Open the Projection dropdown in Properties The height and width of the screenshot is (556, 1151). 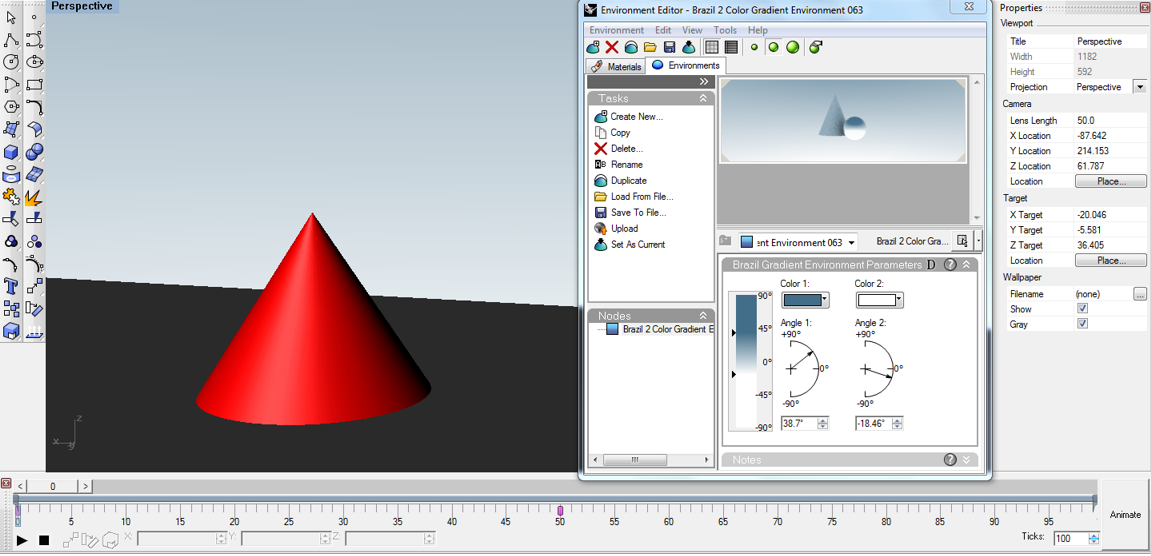pos(1139,87)
